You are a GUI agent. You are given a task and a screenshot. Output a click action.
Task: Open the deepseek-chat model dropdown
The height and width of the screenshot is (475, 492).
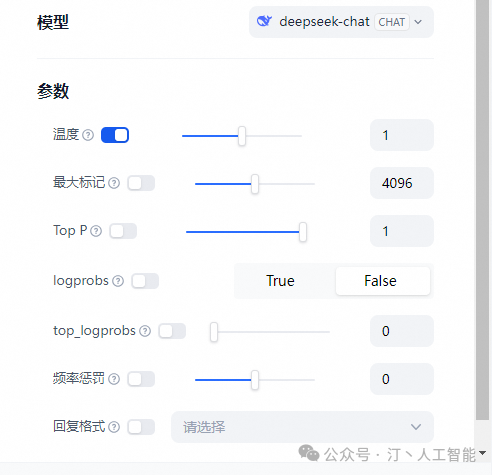341,22
